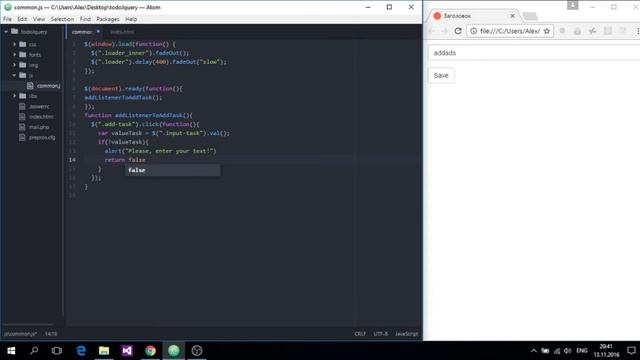Show hidden system tray icons
640x360 pixels.
point(533,351)
